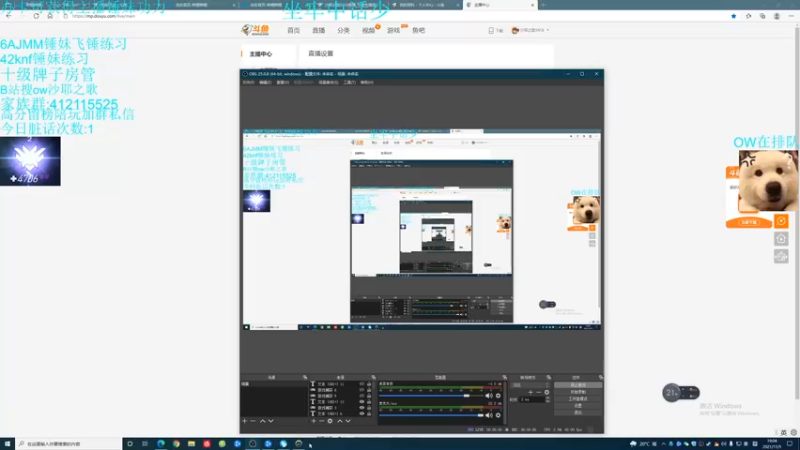Undock the Sources panel pop-out icon
Viewport: 800px width, 450px height.
coord(373,378)
